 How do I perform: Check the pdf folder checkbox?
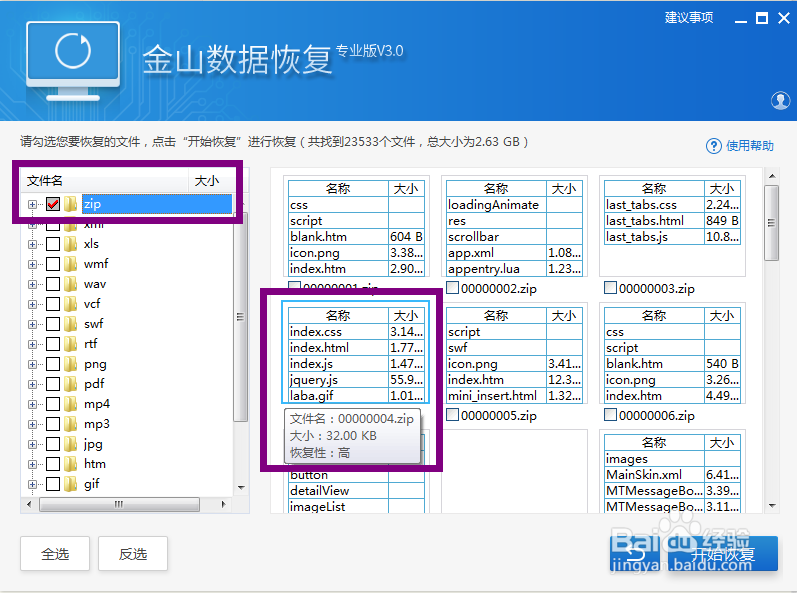[53, 384]
